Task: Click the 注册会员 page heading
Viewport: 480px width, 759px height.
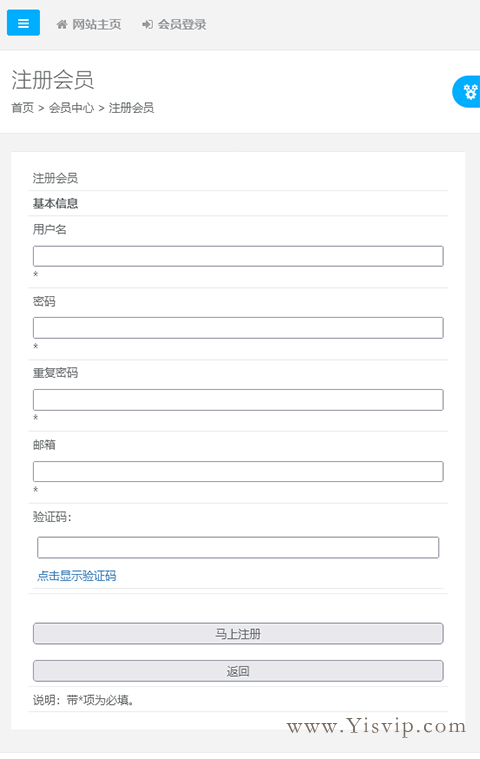Action: pyautogui.click(x=52, y=79)
